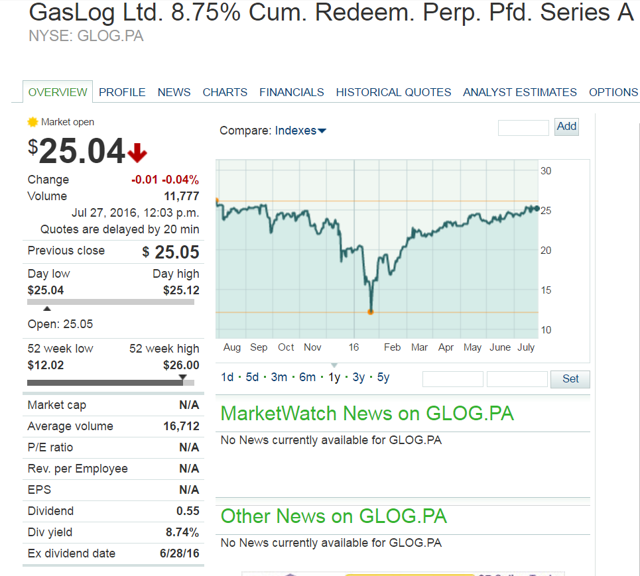Click the Add comparison button
Screen dimensions: 640x576
567,127
